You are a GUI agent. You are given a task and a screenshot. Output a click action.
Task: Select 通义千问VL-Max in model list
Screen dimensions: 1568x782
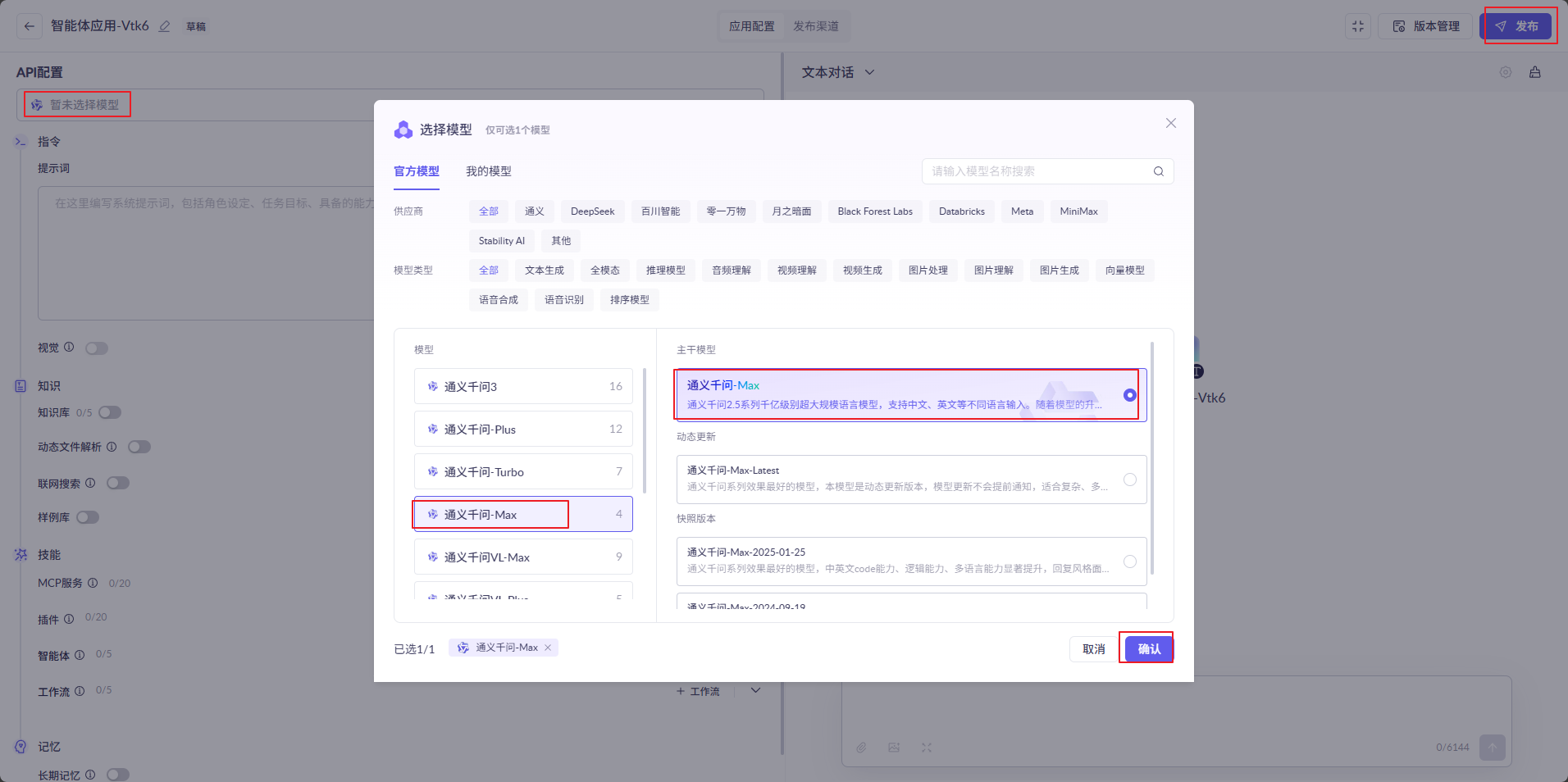pyautogui.click(x=523, y=557)
